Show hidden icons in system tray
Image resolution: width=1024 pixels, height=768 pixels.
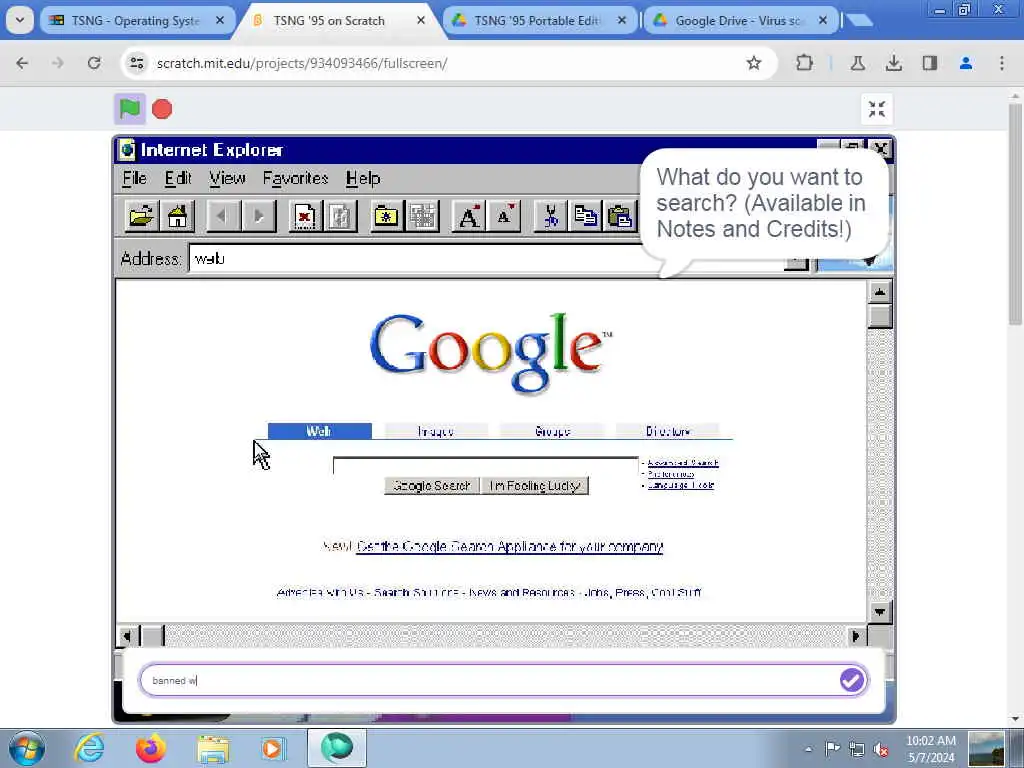(808, 749)
